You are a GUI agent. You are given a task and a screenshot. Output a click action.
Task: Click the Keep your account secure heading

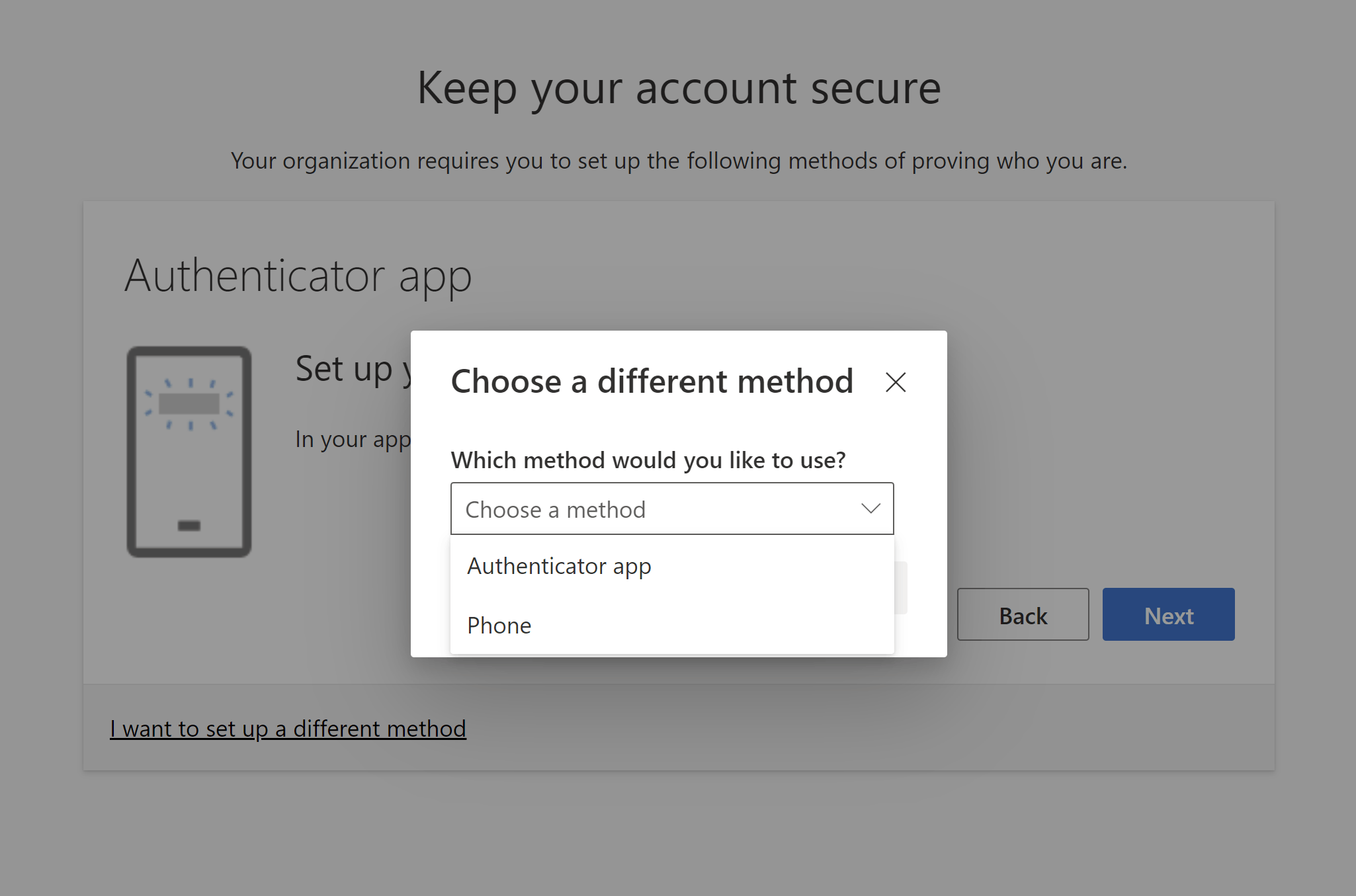pos(679,88)
